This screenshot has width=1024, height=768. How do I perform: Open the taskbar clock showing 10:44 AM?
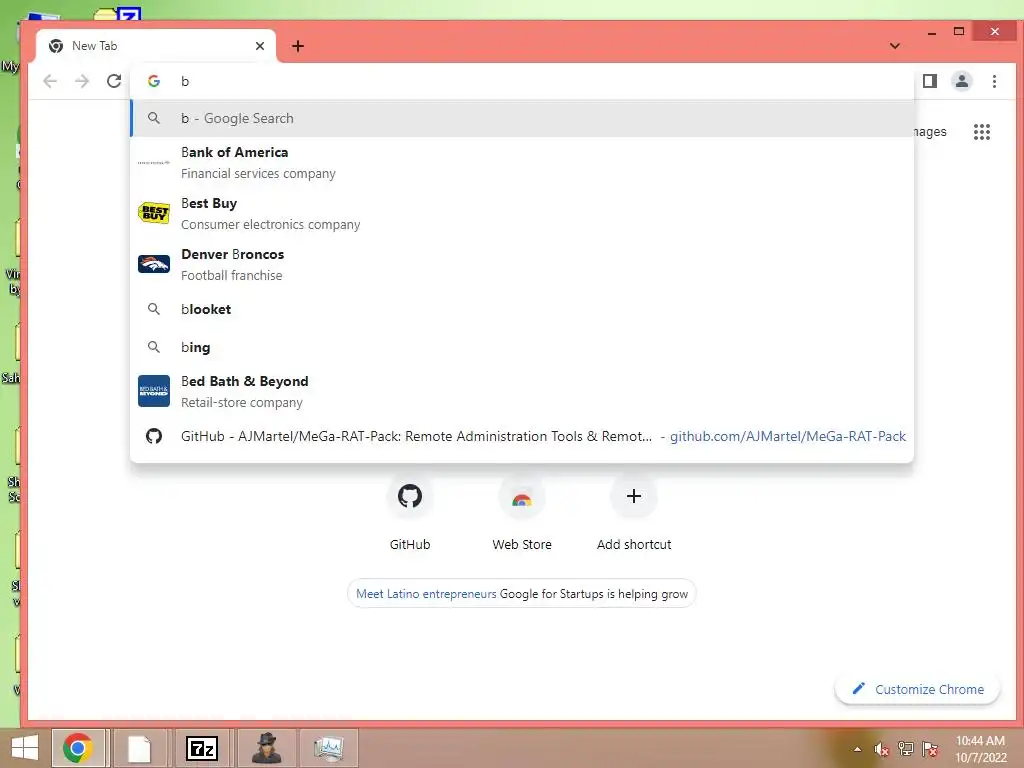point(980,749)
